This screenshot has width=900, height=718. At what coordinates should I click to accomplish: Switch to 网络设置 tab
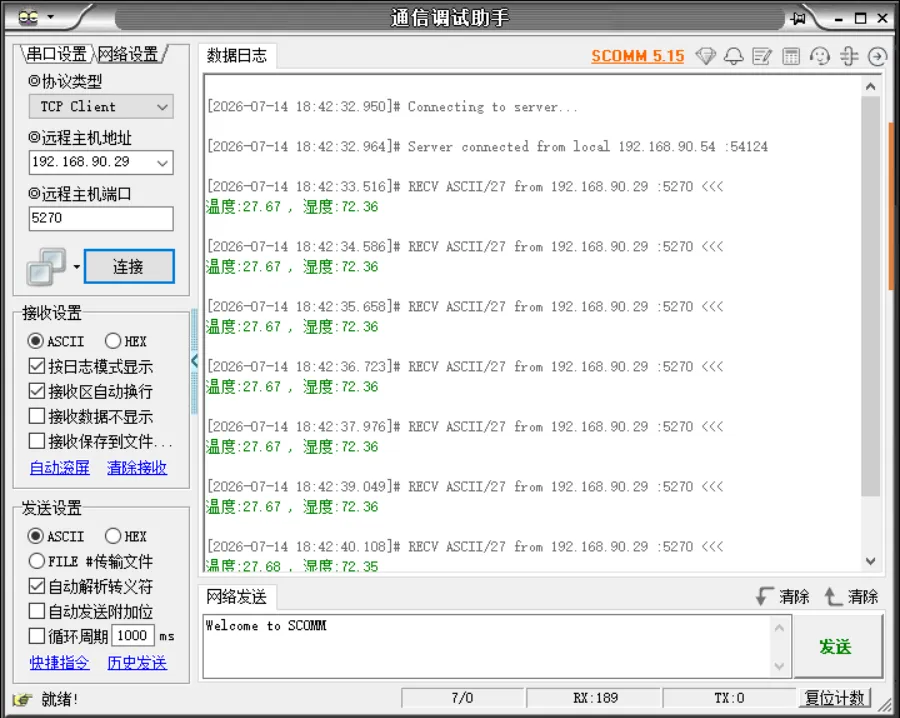click(x=127, y=54)
